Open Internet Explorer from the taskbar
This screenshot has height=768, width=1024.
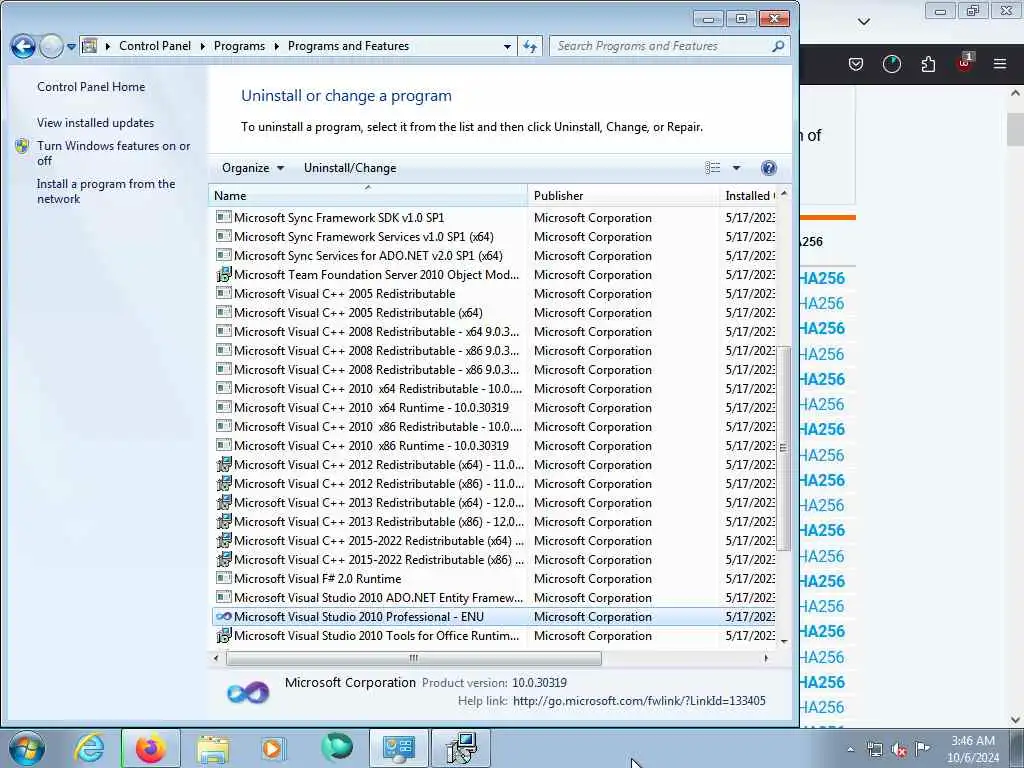pos(89,748)
